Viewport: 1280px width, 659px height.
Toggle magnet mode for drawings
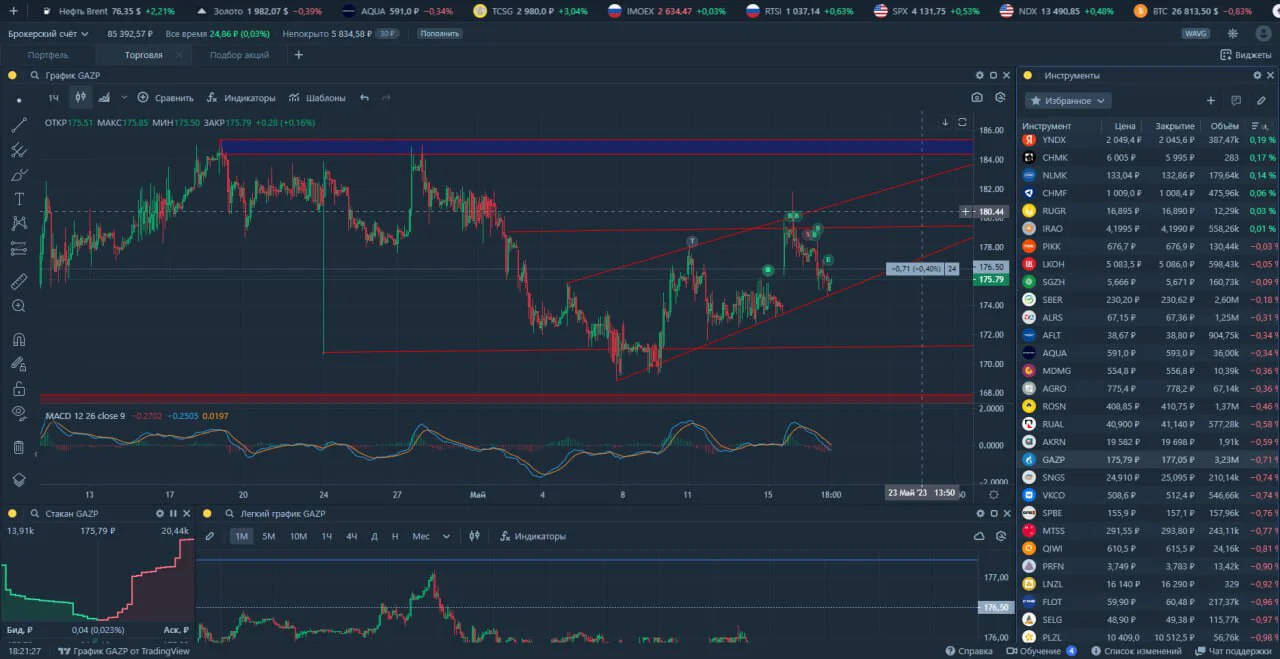(19, 339)
